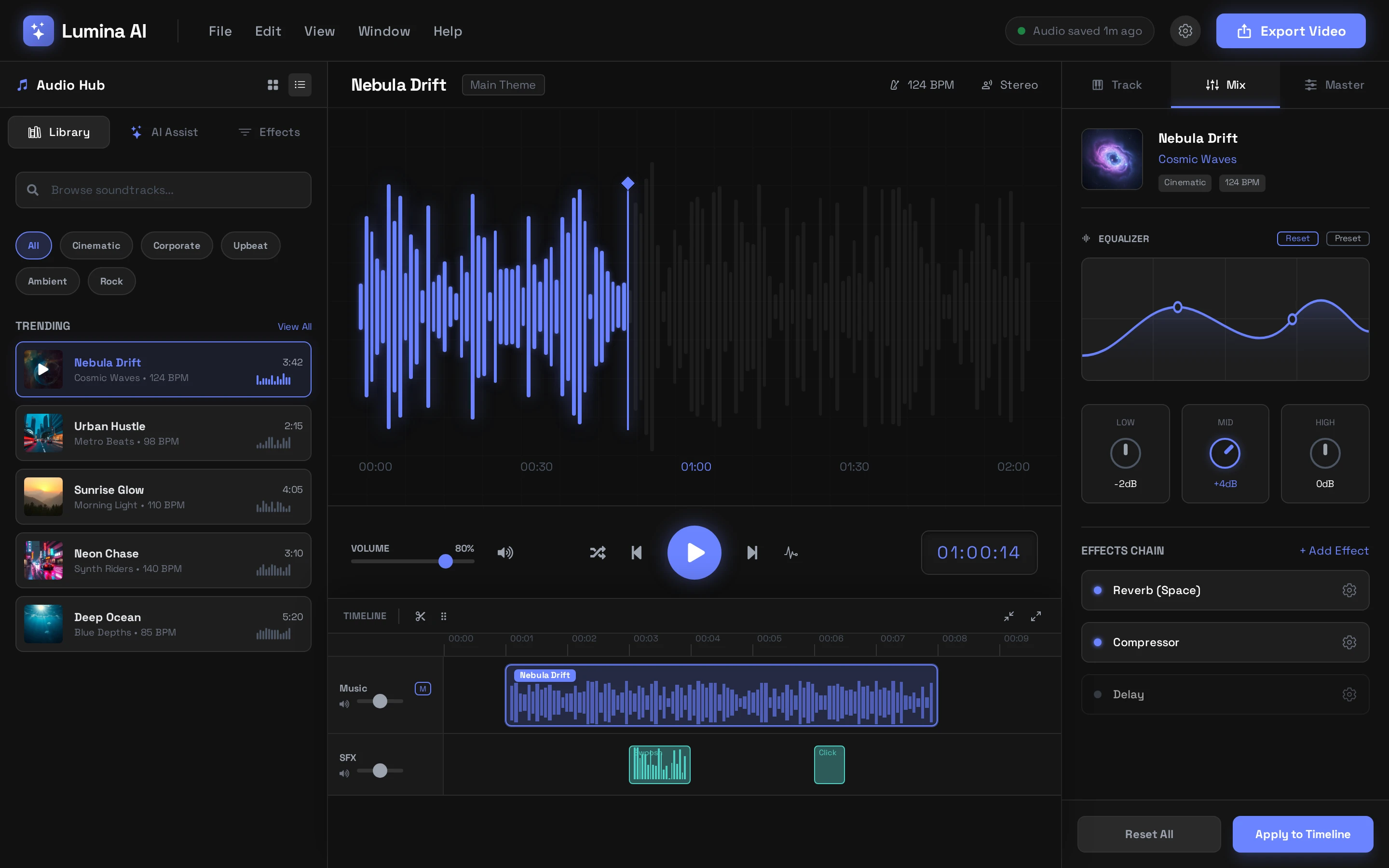Open the waveform analyzer icon next to skip-next

click(x=791, y=553)
